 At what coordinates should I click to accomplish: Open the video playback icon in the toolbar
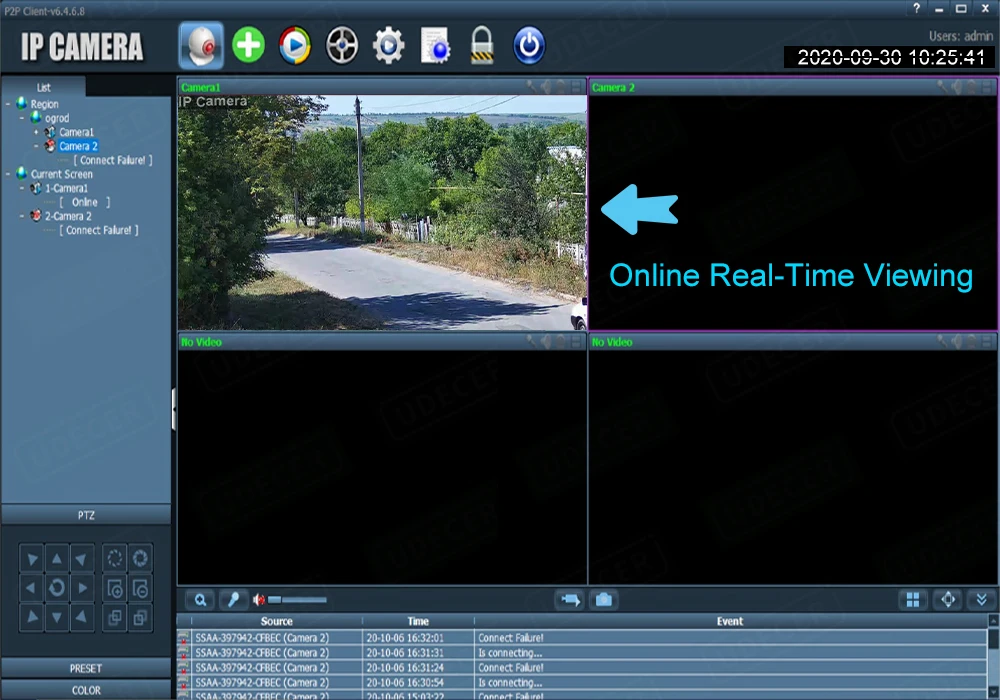coord(295,45)
